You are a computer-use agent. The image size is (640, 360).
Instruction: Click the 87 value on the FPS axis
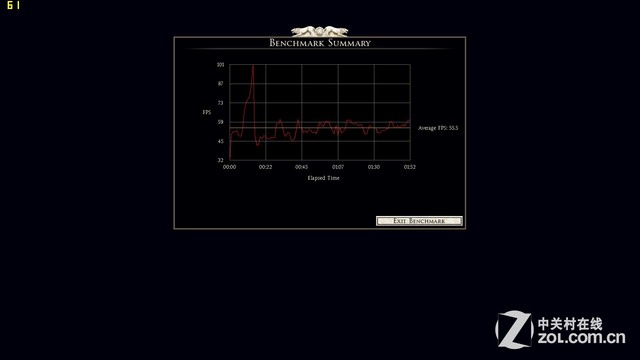coord(220,84)
